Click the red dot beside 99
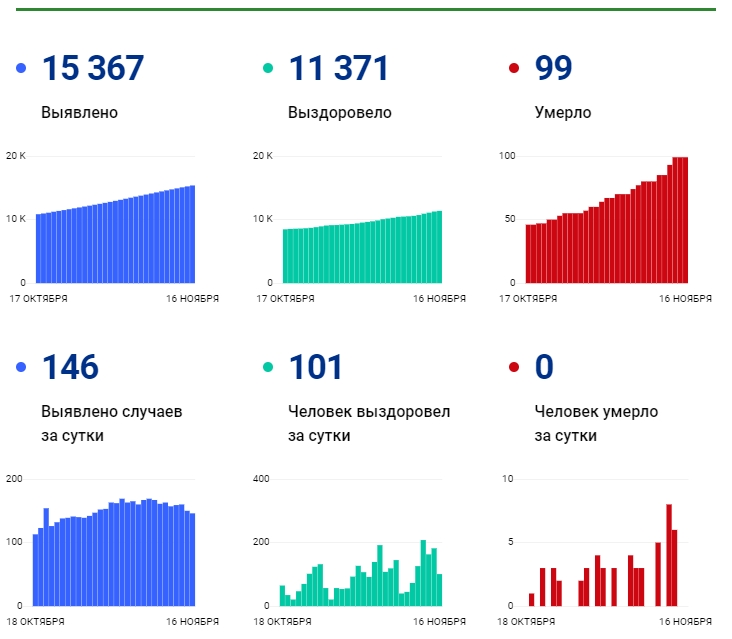Viewport: 732px width, 639px height. [514, 68]
